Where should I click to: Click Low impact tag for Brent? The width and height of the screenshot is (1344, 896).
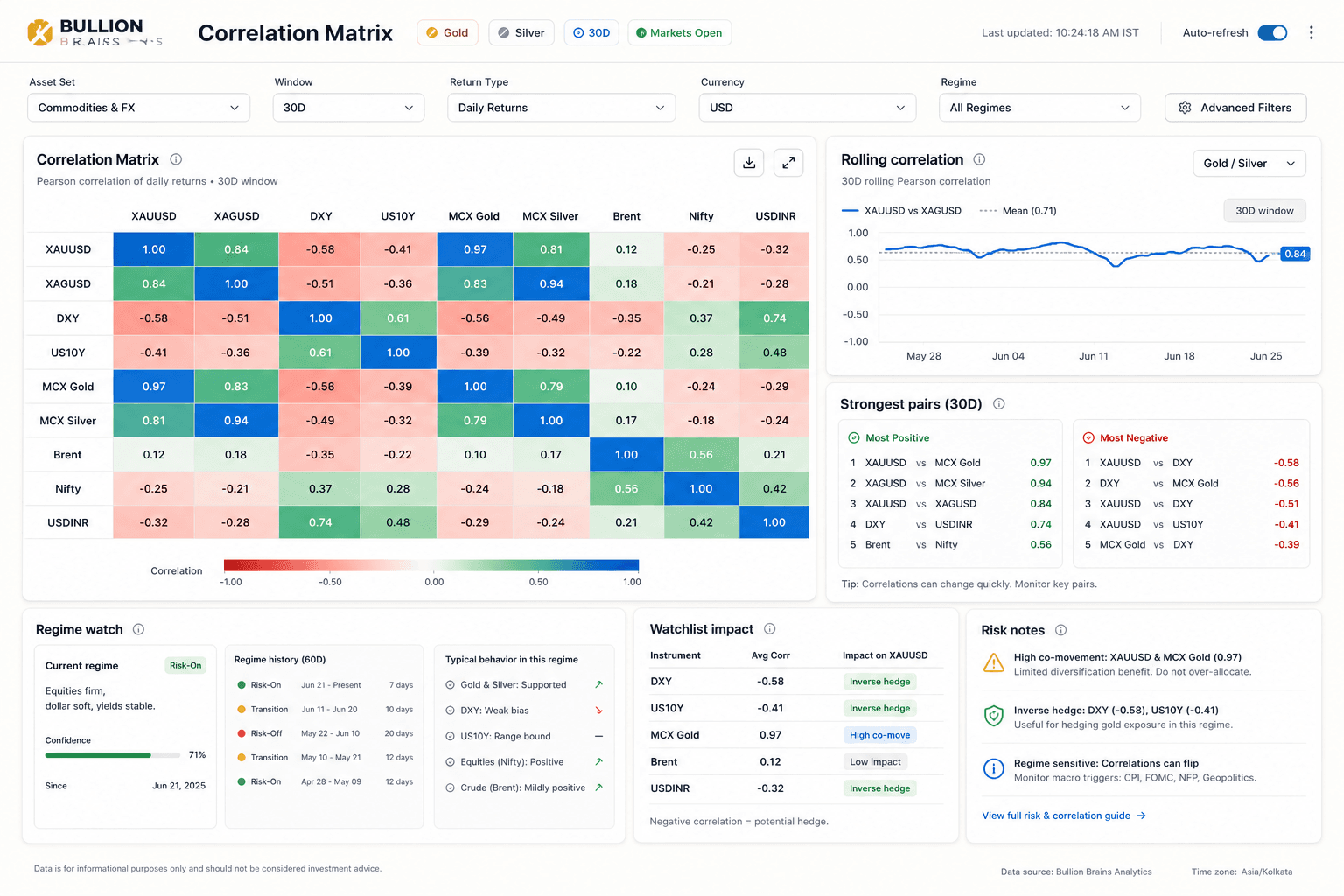[x=875, y=762]
